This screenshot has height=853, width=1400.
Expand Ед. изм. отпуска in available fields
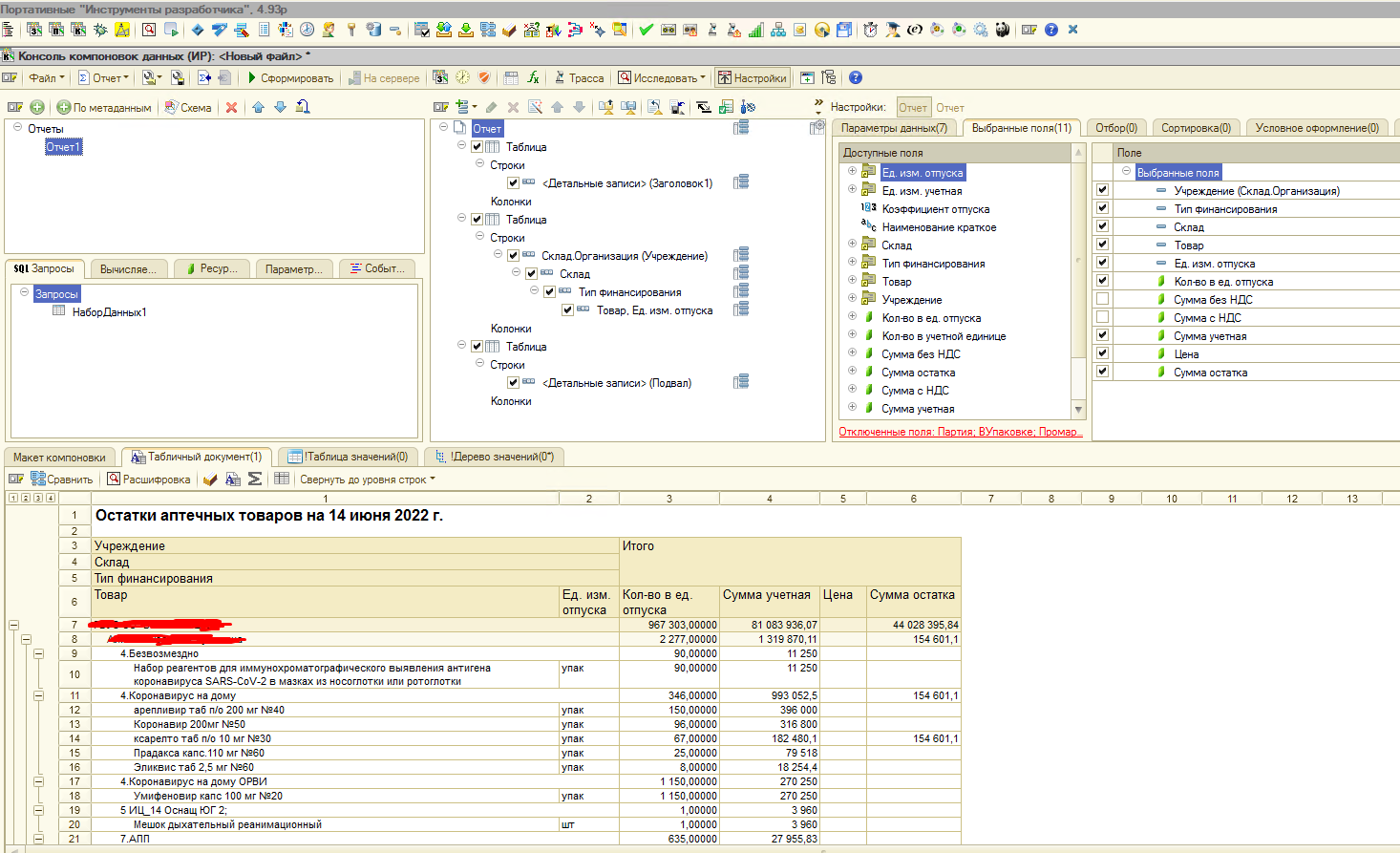pos(852,172)
